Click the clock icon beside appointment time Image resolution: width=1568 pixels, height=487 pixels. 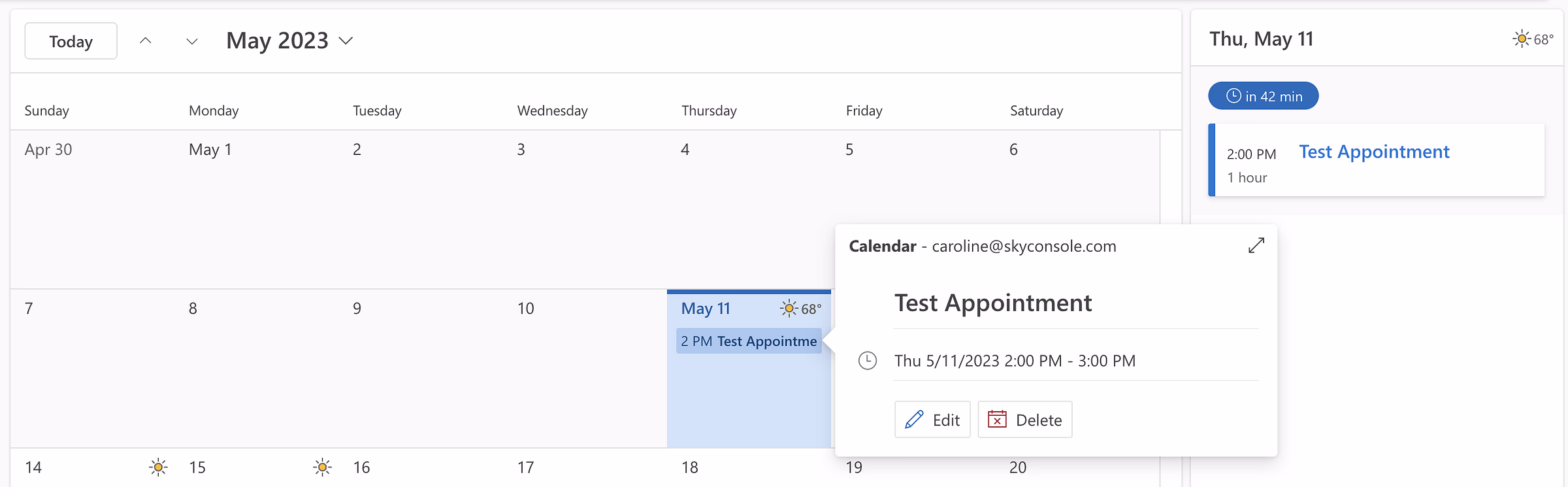[867, 361]
